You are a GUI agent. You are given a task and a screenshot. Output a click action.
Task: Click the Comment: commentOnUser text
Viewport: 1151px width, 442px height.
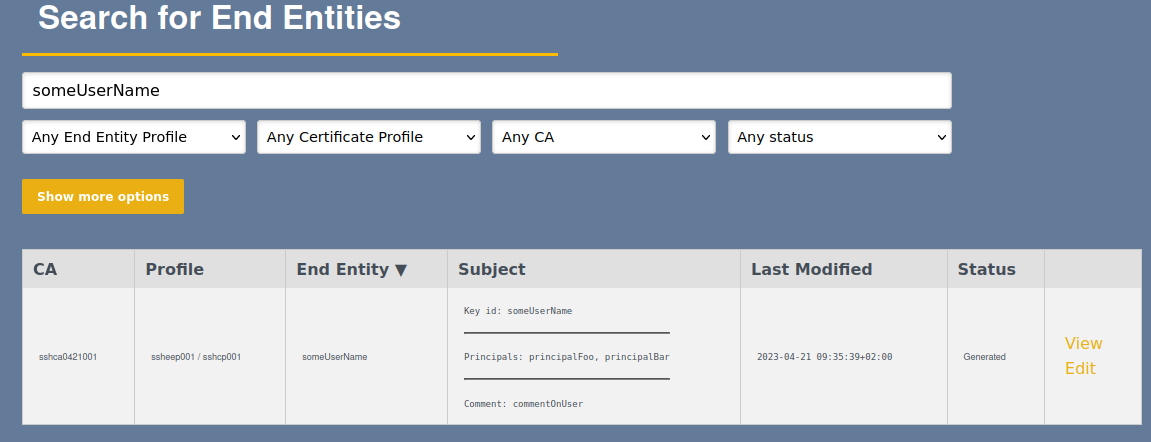point(523,404)
